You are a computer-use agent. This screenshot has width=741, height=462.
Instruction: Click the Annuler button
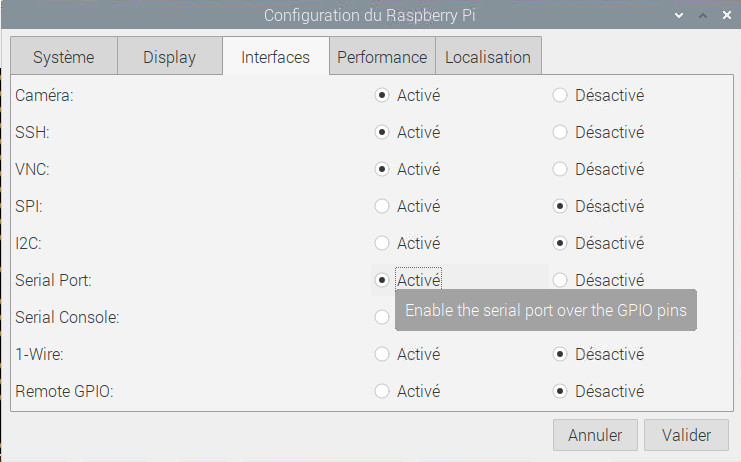pyautogui.click(x=595, y=435)
